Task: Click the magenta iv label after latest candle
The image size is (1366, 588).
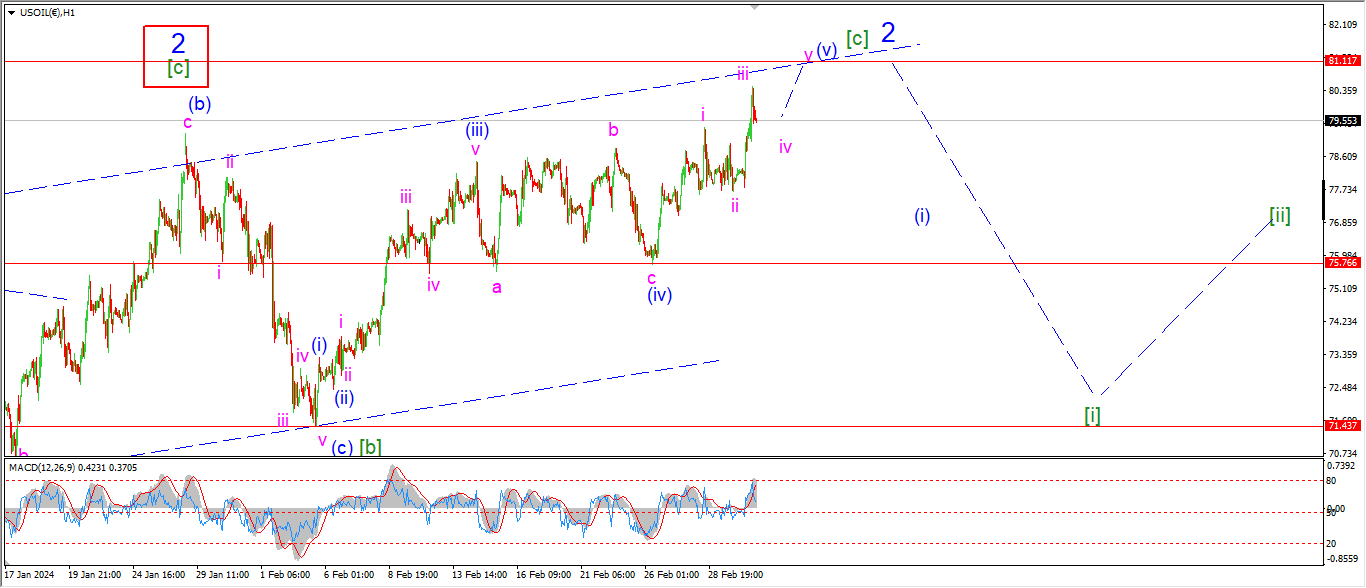Action: tap(785, 148)
